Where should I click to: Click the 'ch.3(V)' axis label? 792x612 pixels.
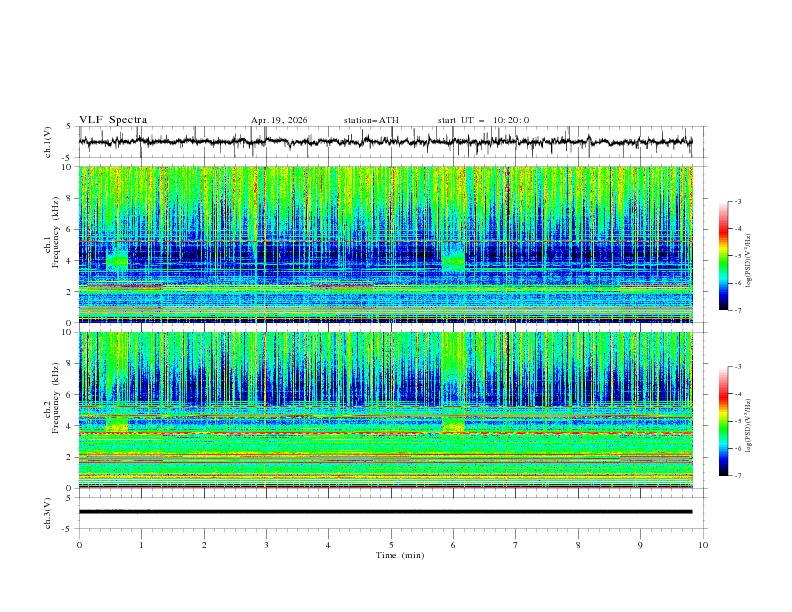coord(48,513)
